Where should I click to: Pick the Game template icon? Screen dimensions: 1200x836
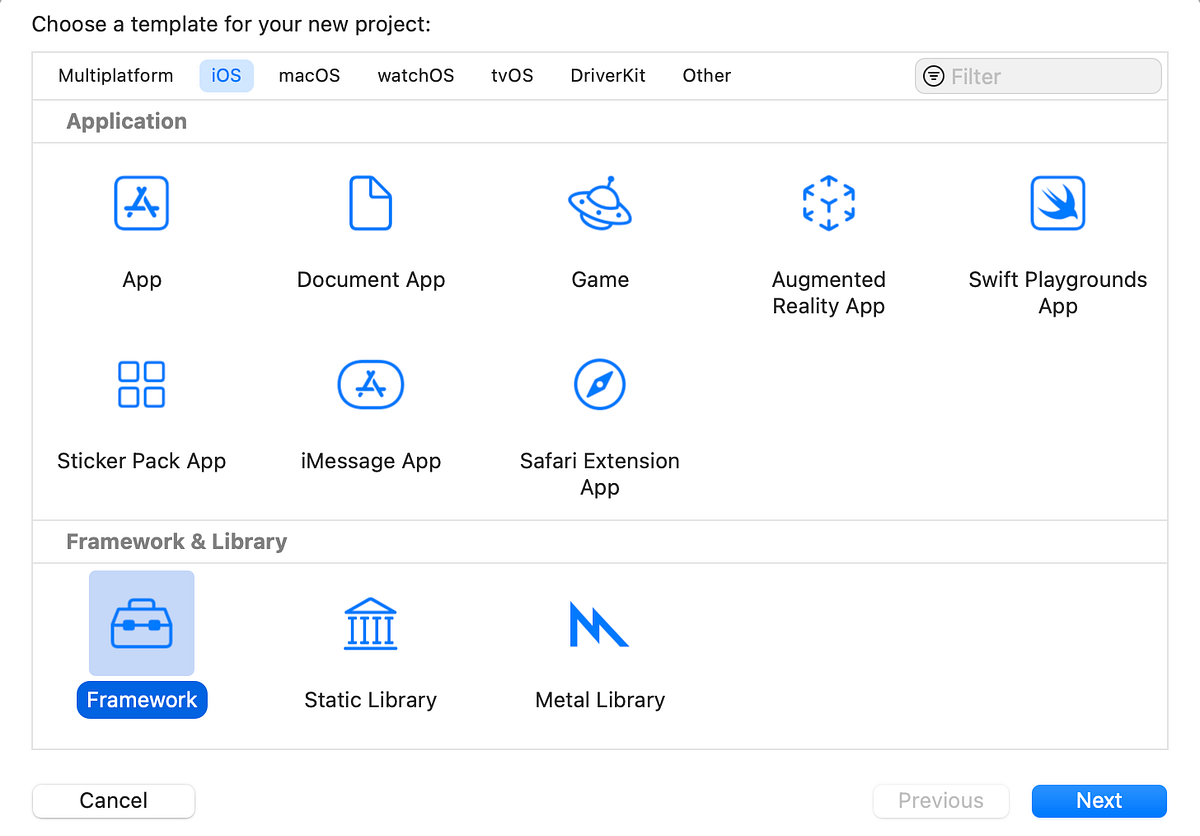click(x=599, y=203)
